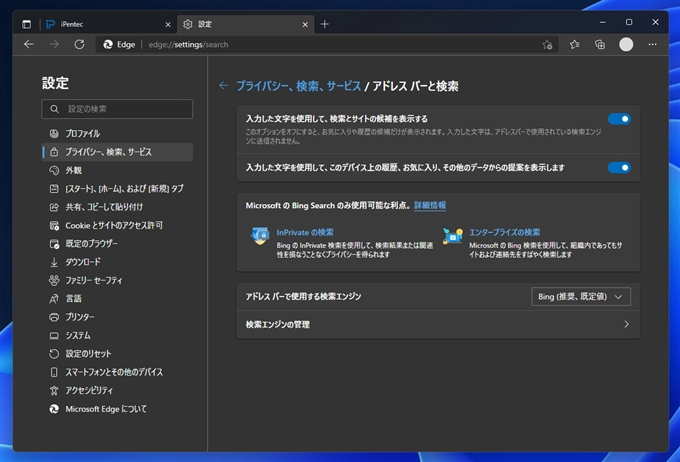Open 言語 language settings

[x=117, y=298]
